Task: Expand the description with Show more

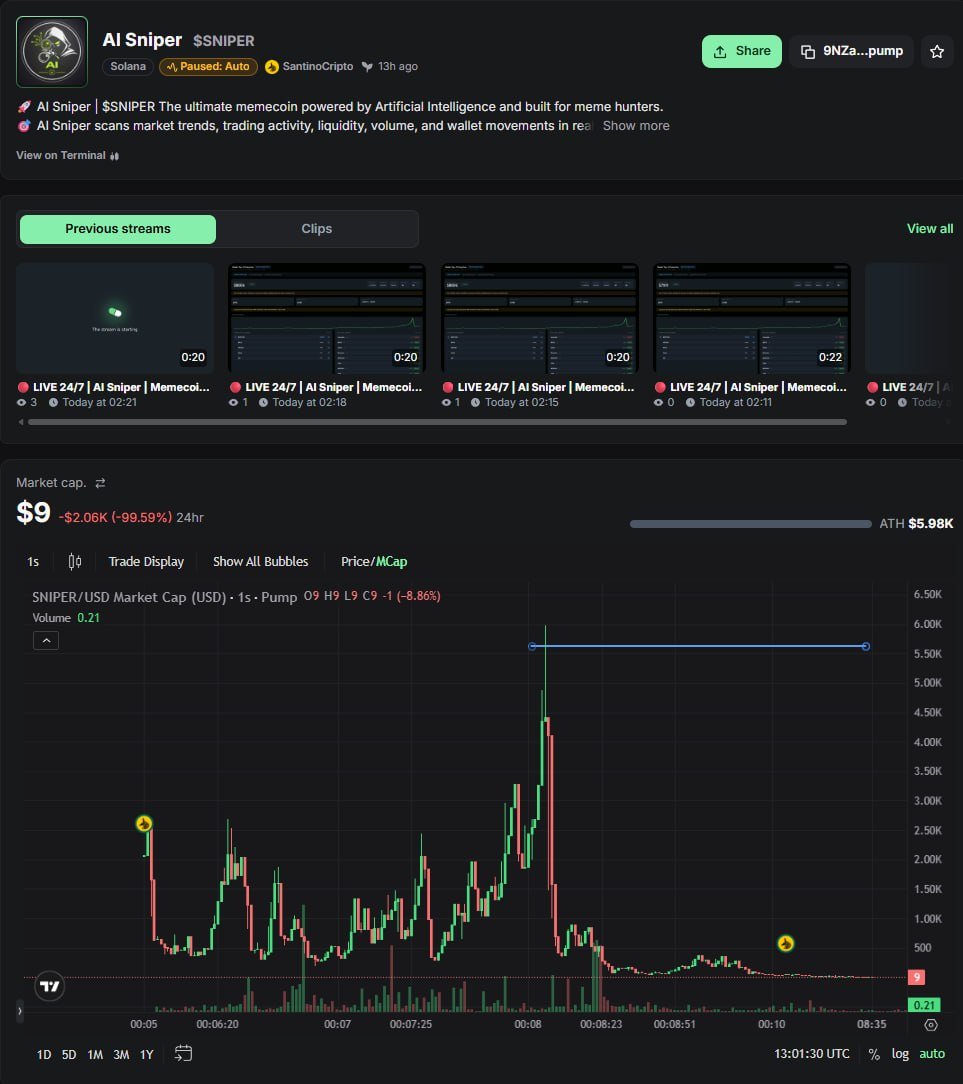Action: tap(636, 126)
